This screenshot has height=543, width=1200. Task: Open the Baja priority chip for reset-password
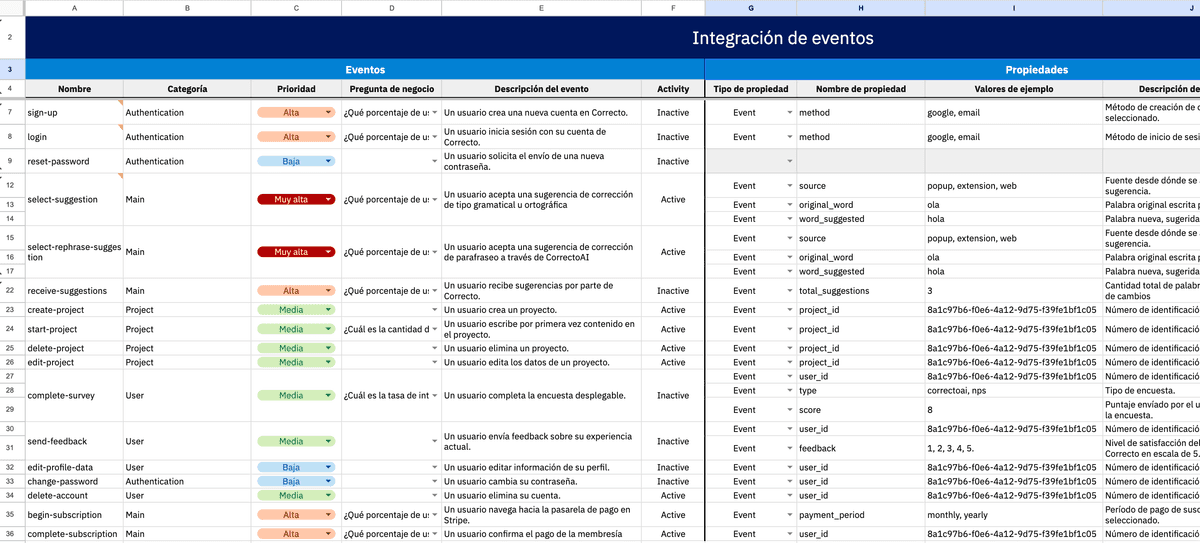click(296, 161)
